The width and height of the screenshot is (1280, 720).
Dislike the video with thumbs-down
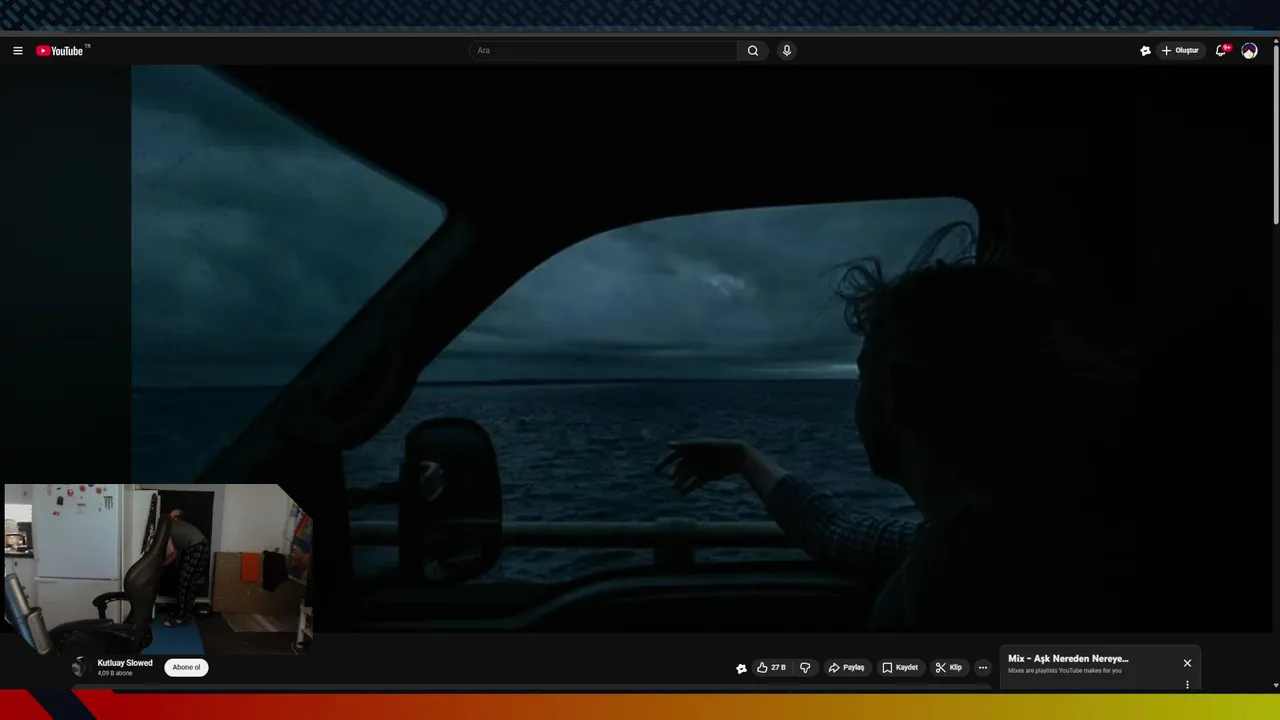point(805,668)
